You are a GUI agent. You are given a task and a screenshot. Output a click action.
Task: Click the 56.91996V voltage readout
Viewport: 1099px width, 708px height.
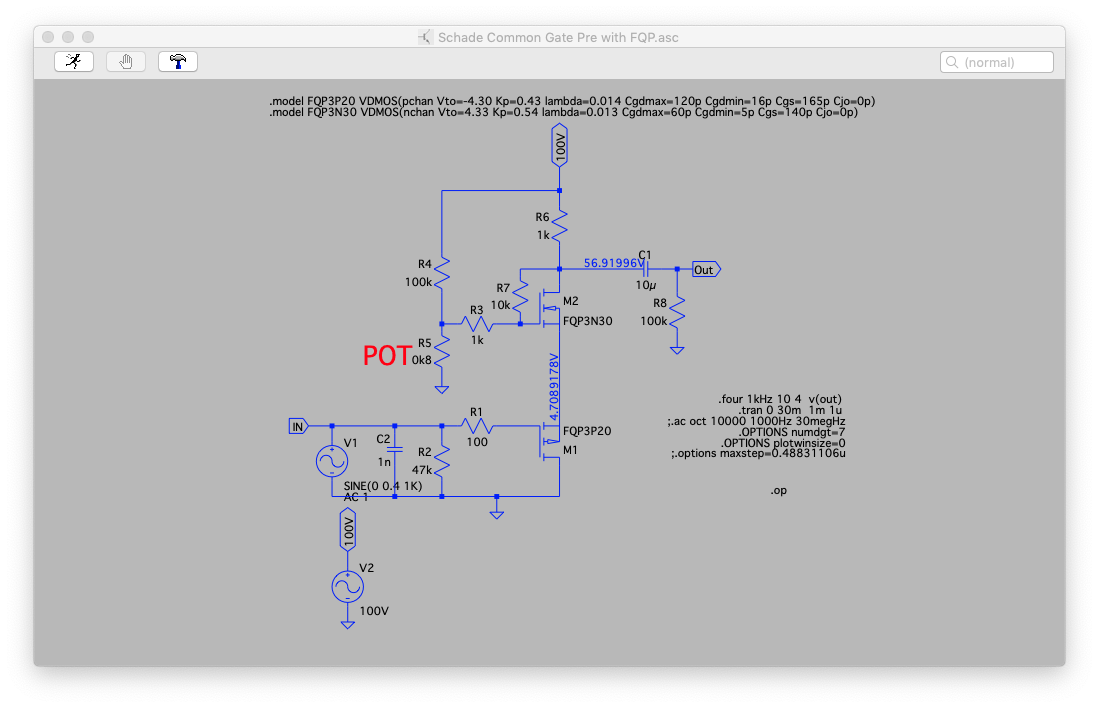614,263
